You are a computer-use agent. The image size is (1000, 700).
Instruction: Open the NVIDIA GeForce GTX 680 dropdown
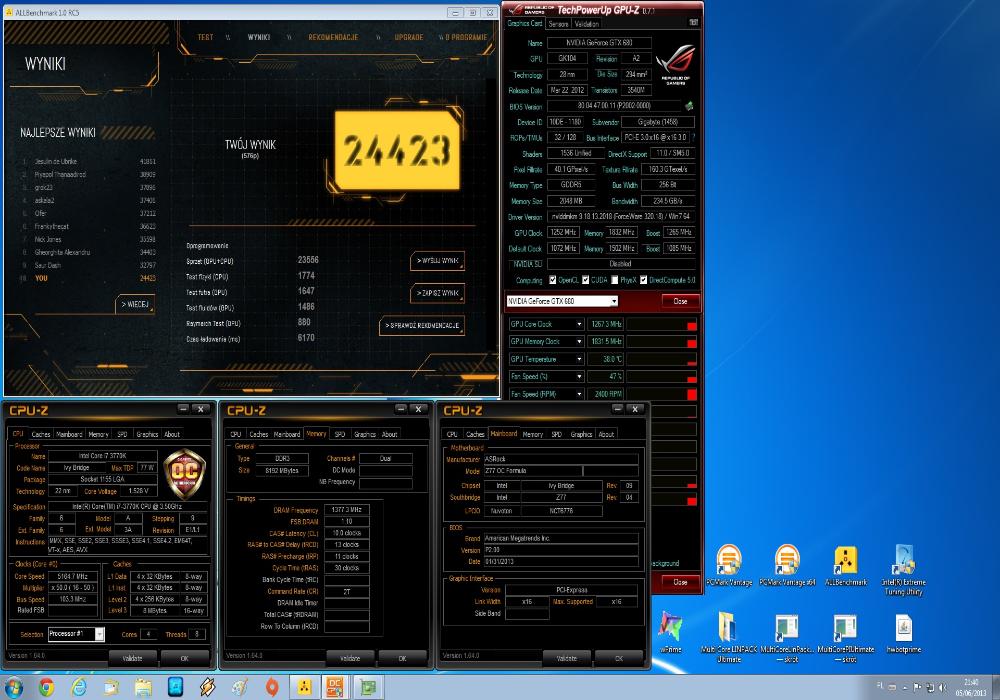point(562,301)
